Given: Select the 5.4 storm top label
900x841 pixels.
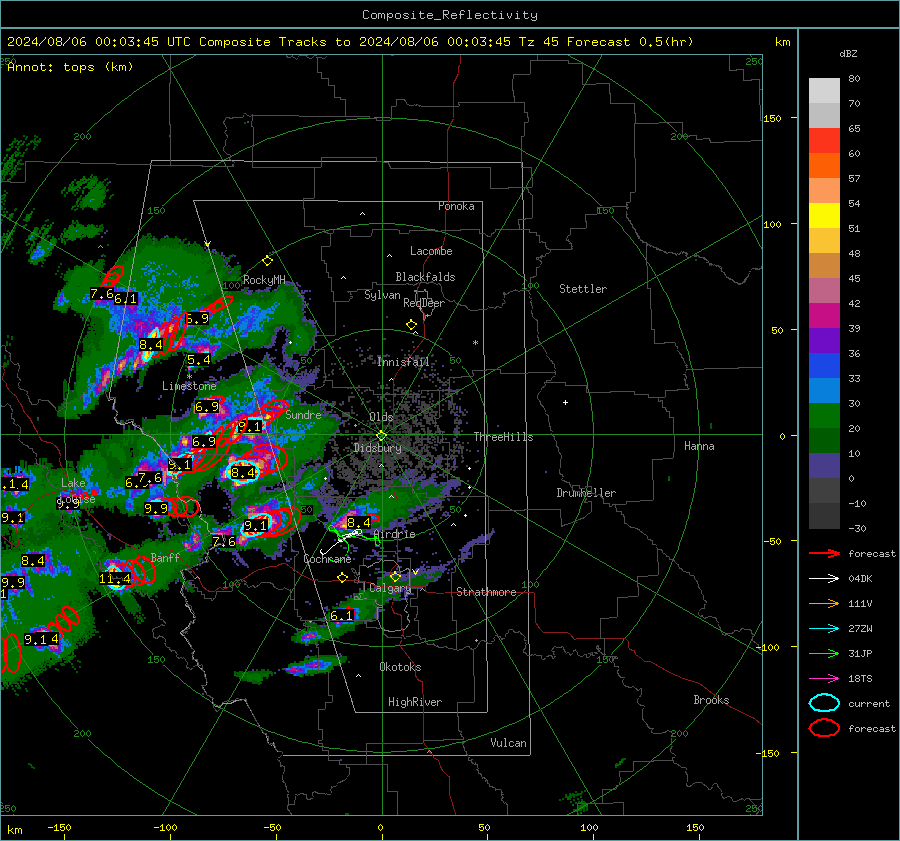Looking at the screenshot, I should 199,360.
